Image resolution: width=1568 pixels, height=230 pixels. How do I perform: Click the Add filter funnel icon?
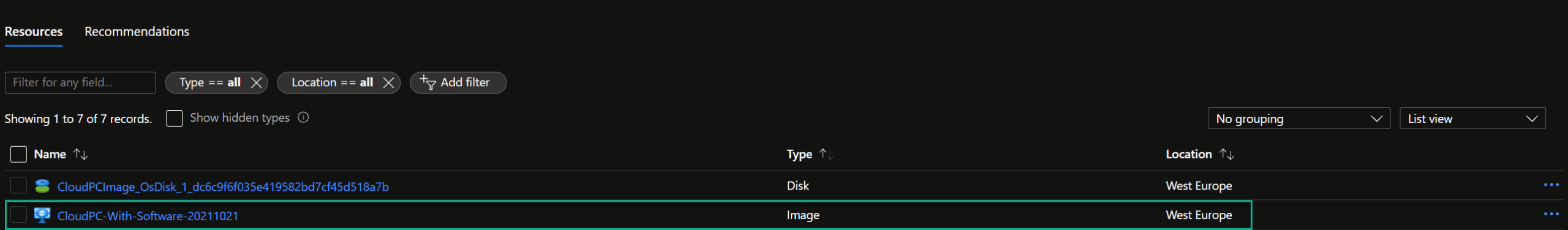tap(428, 82)
